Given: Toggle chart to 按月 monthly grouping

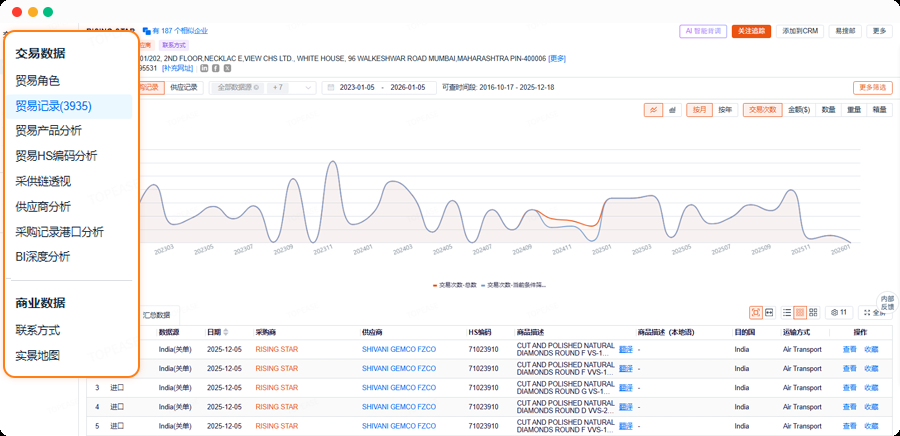Looking at the screenshot, I should click(x=700, y=110).
